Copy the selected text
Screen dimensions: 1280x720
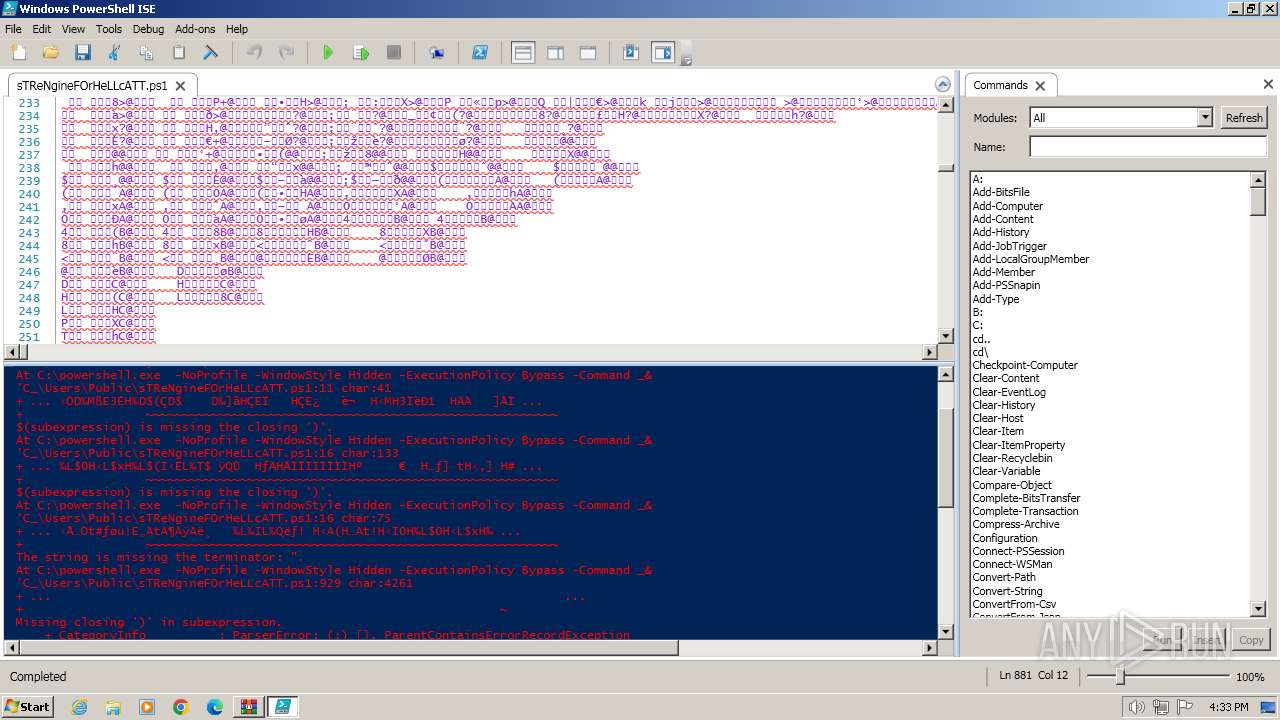[146, 52]
